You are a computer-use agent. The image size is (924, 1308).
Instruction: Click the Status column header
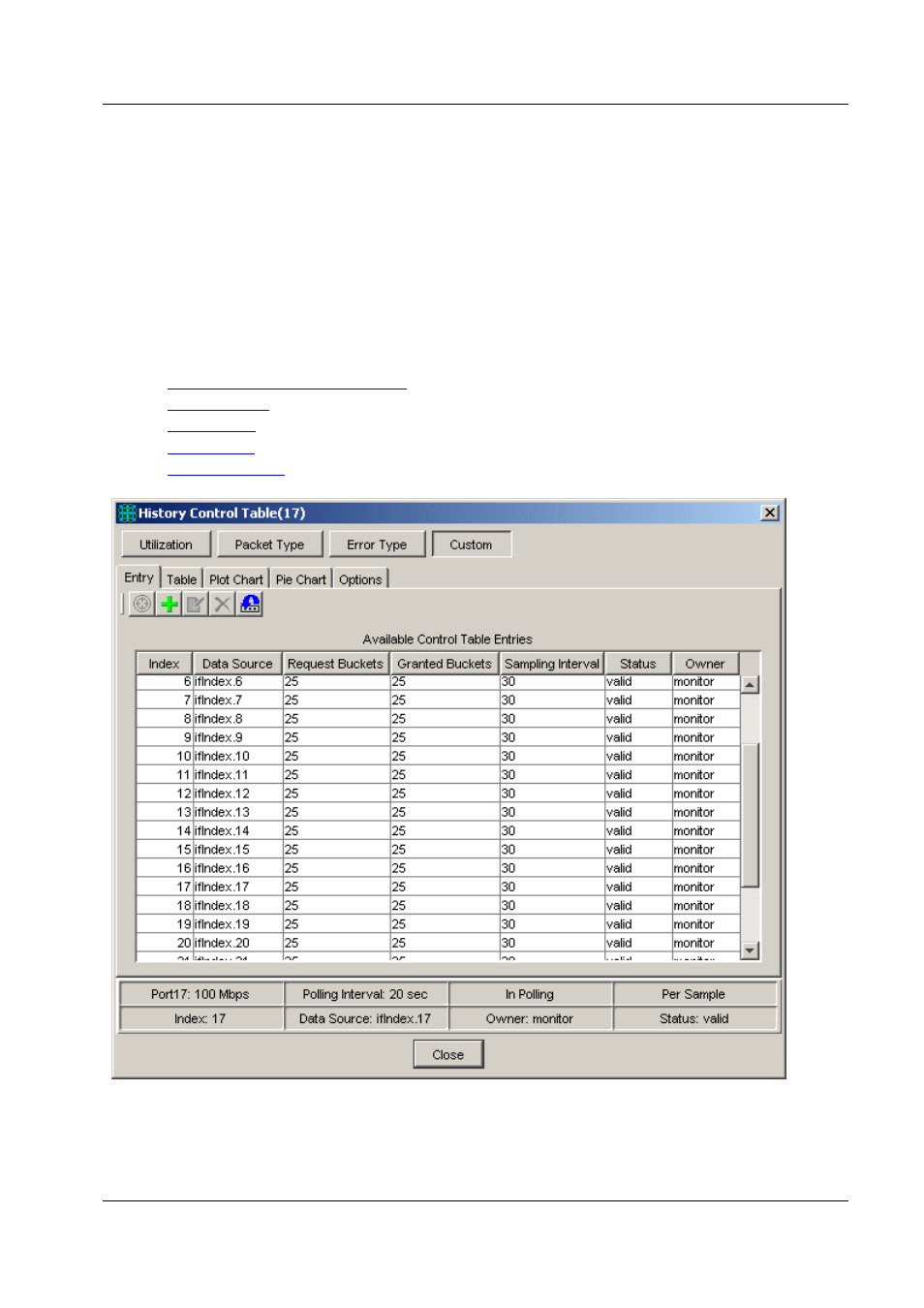(637, 664)
